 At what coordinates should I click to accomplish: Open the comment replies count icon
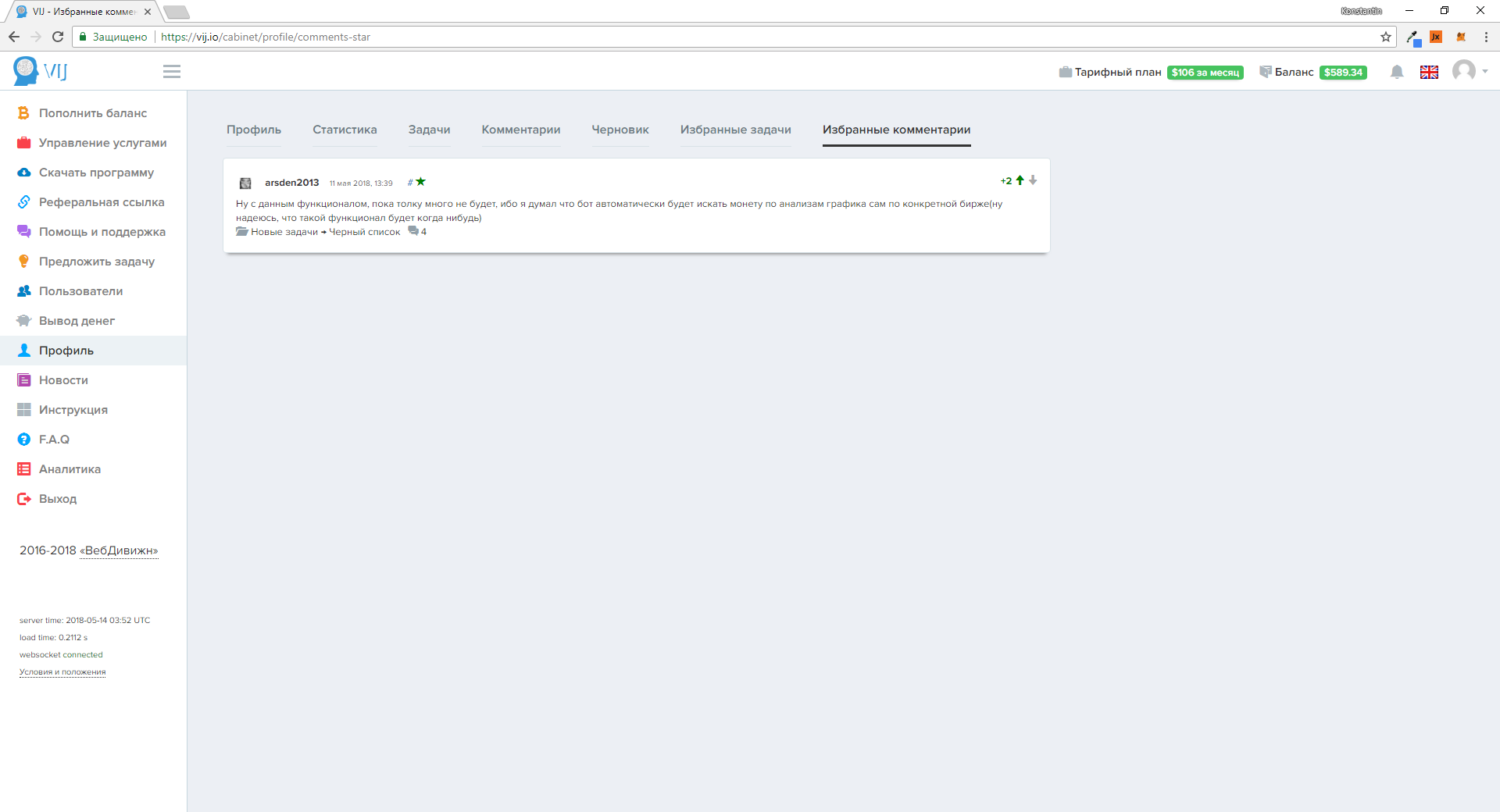(x=414, y=231)
